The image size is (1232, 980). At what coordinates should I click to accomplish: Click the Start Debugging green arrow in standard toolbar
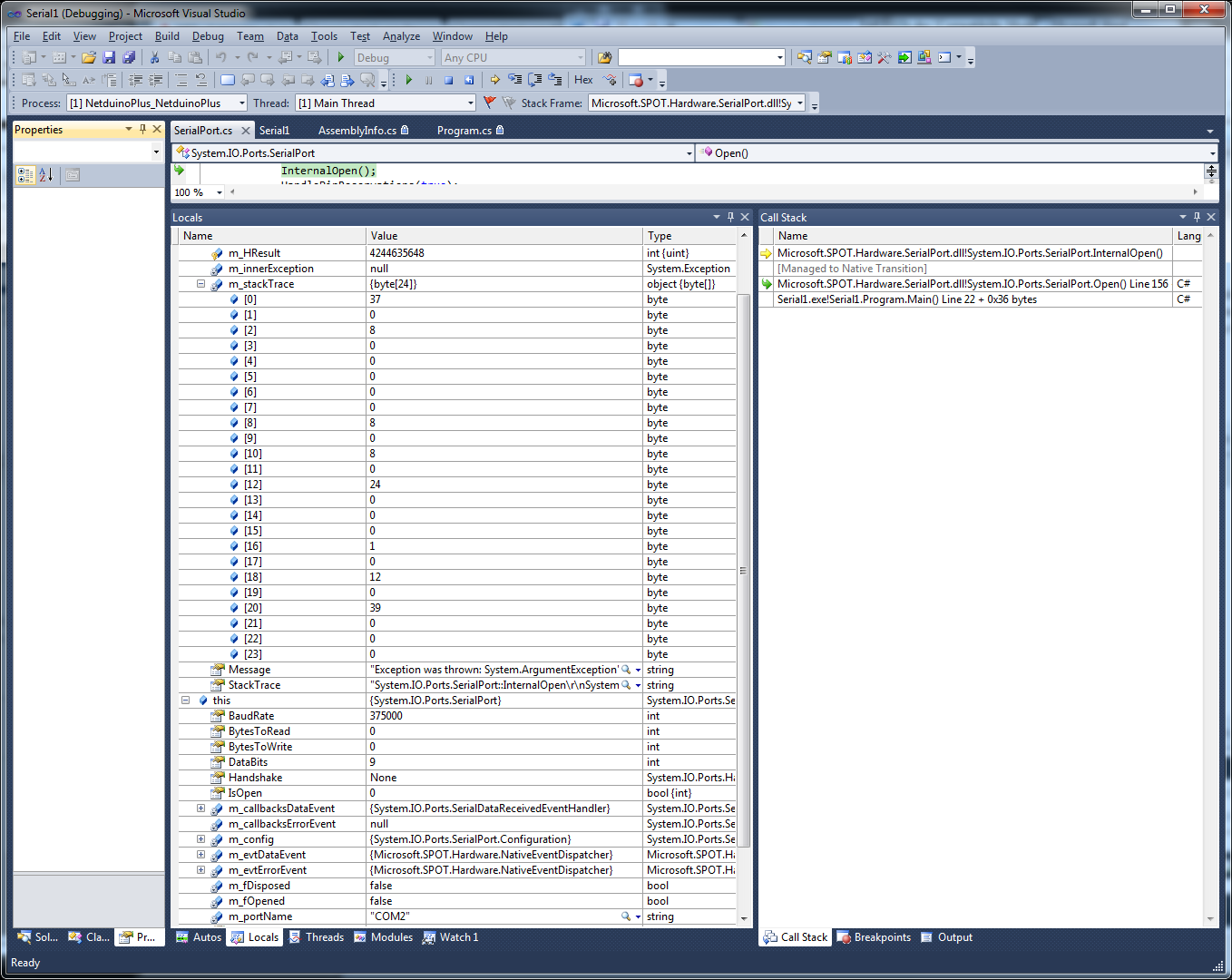point(341,57)
